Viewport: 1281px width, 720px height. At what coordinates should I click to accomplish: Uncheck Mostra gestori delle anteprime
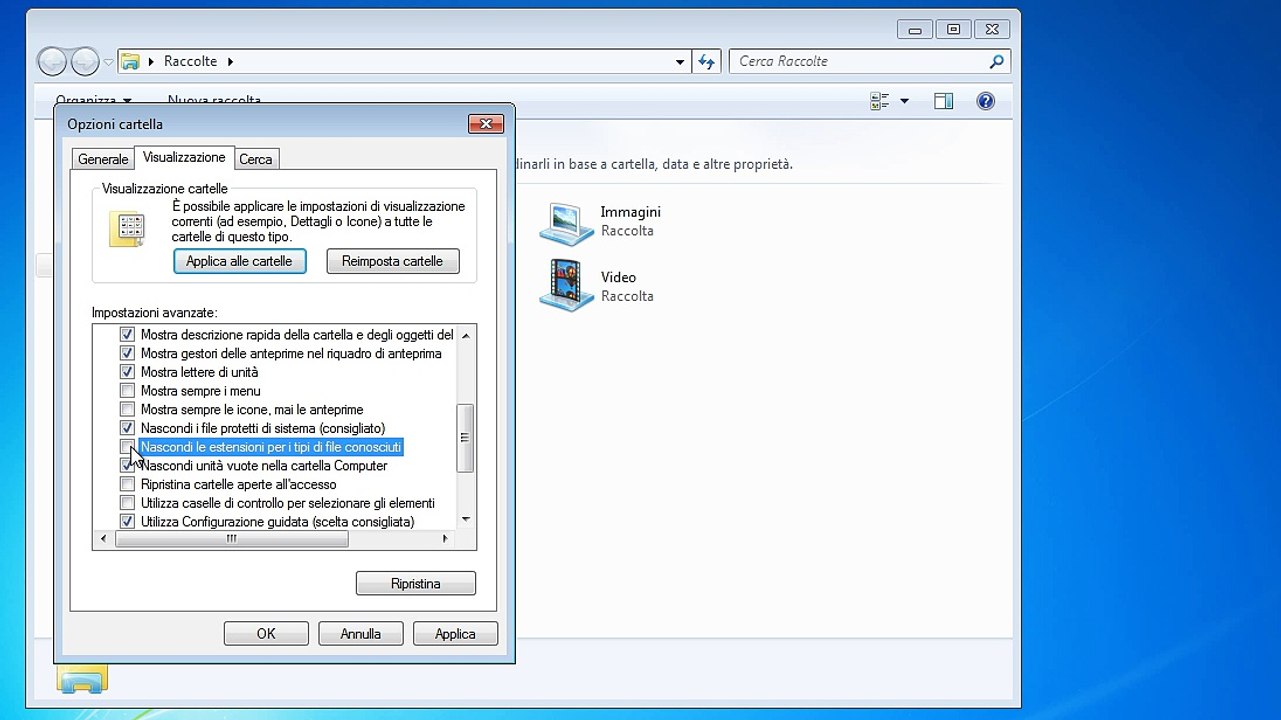127,353
